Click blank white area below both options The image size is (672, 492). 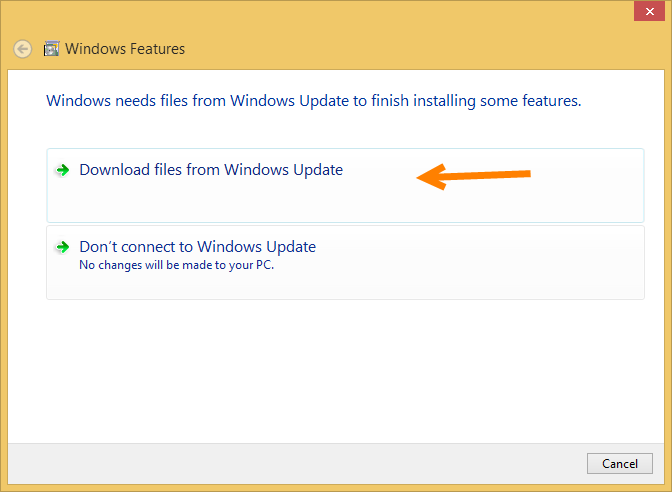(x=340, y=370)
